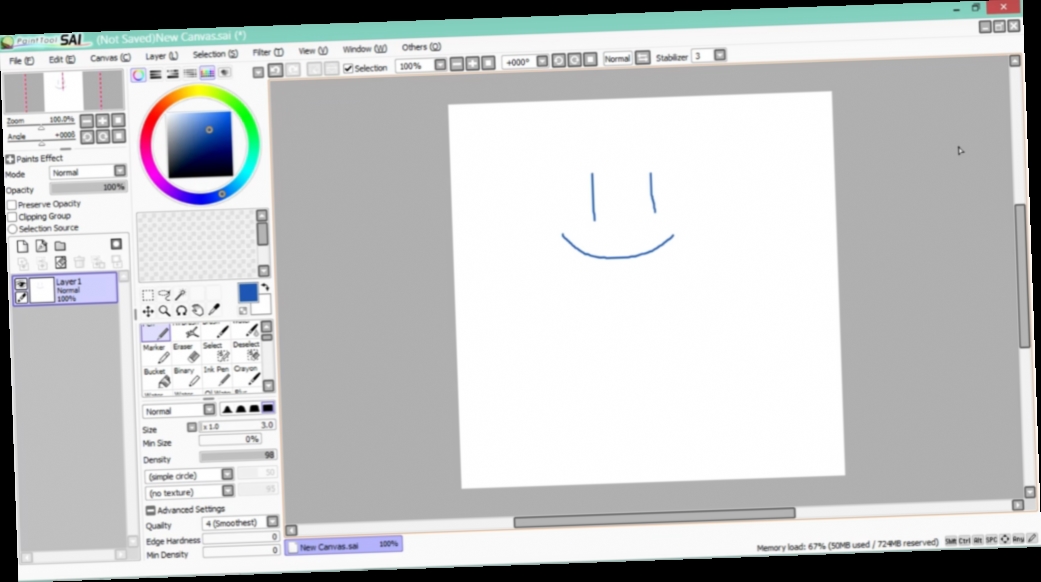The image size is (1041, 582).
Task: Open the Window menu
Action: [358, 47]
